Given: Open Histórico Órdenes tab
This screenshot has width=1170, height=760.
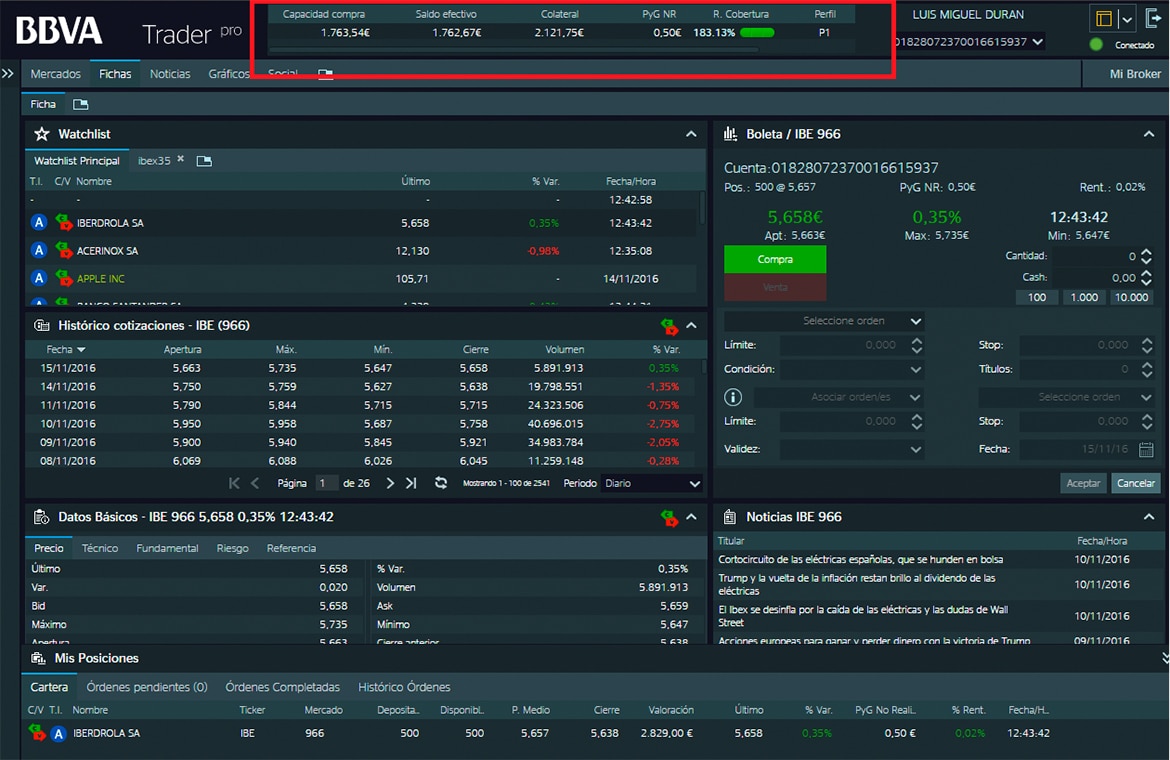Looking at the screenshot, I should pos(404,687).
